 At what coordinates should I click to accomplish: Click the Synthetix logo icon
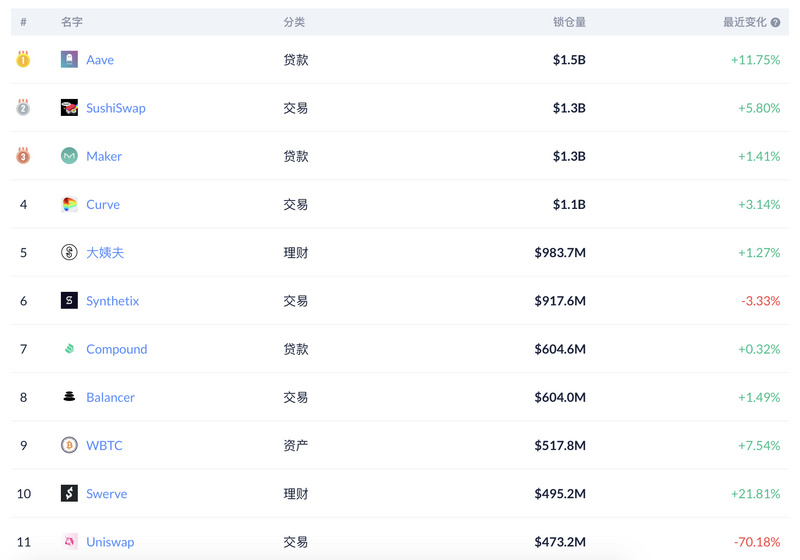tap(69, 300)
